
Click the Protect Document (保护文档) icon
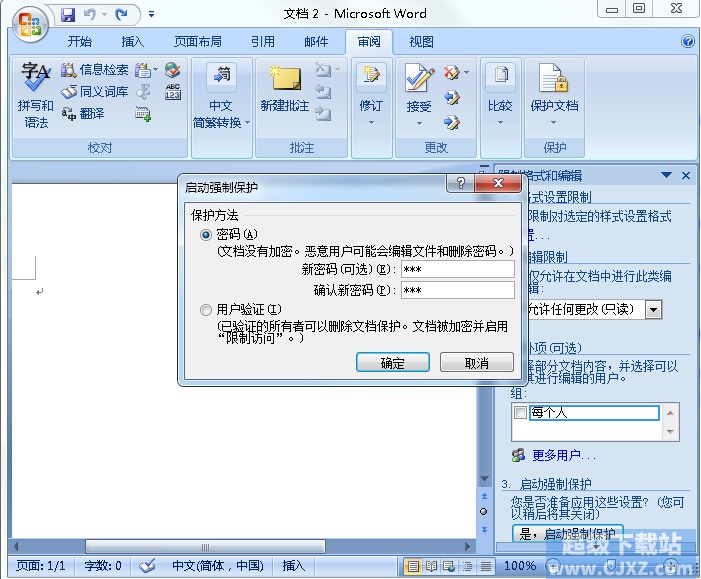553,90
